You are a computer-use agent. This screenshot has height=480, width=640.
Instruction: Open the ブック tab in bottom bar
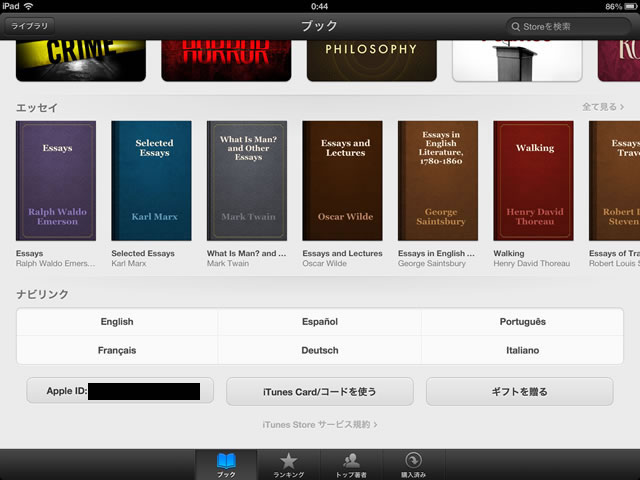point(226,465)
